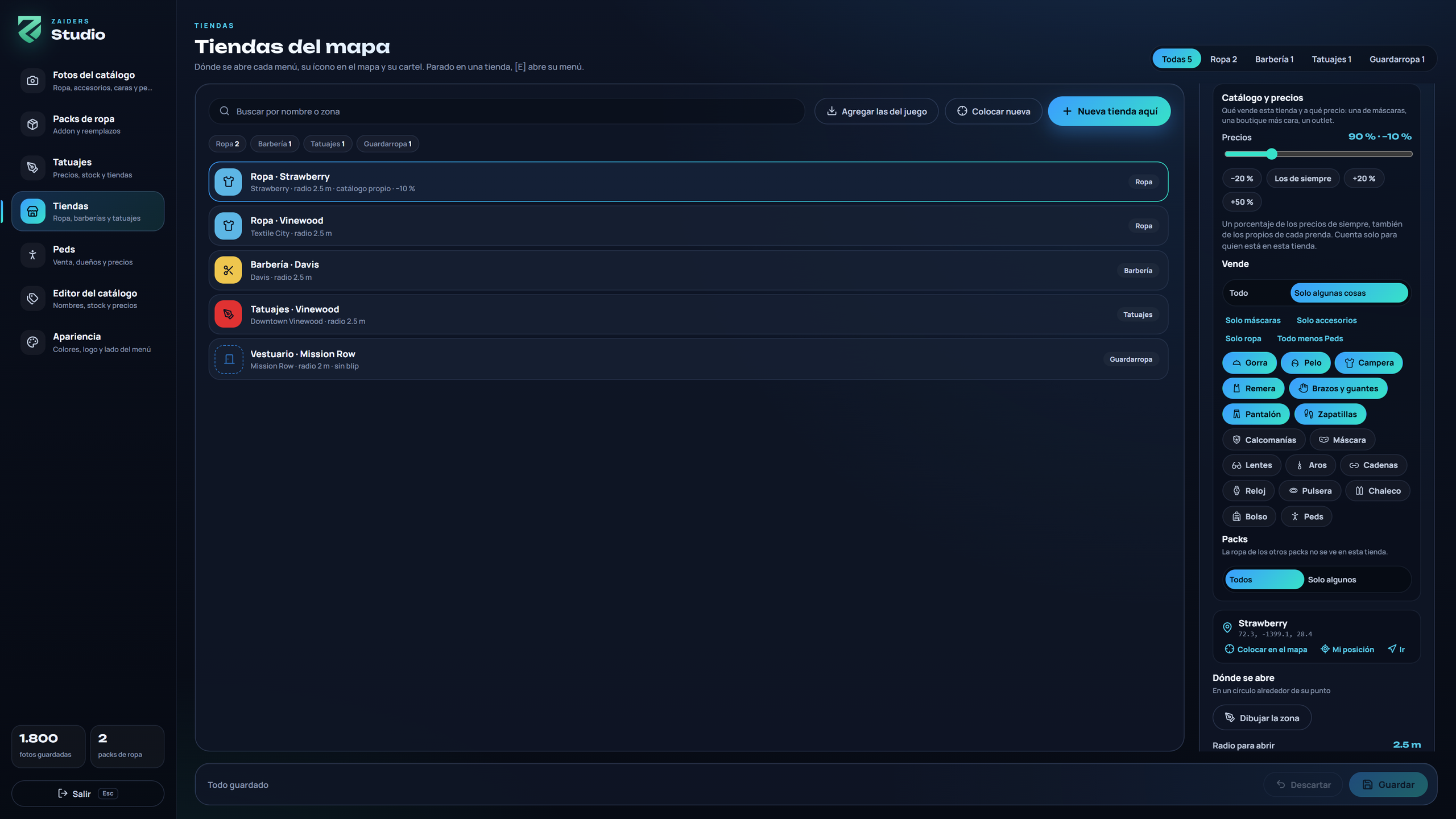Toggle the Máscara category chip
1456x819 pixels.
pos(1342,440)
